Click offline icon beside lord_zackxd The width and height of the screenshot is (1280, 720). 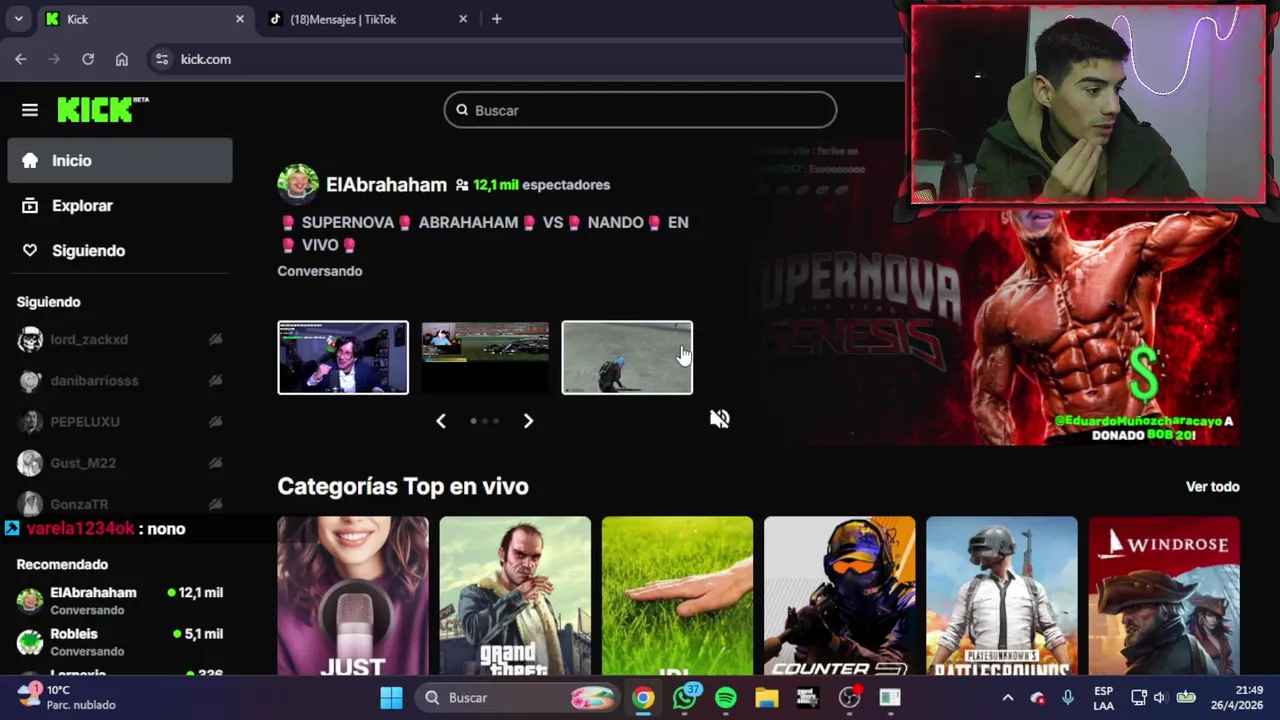[x=215, y=340]
